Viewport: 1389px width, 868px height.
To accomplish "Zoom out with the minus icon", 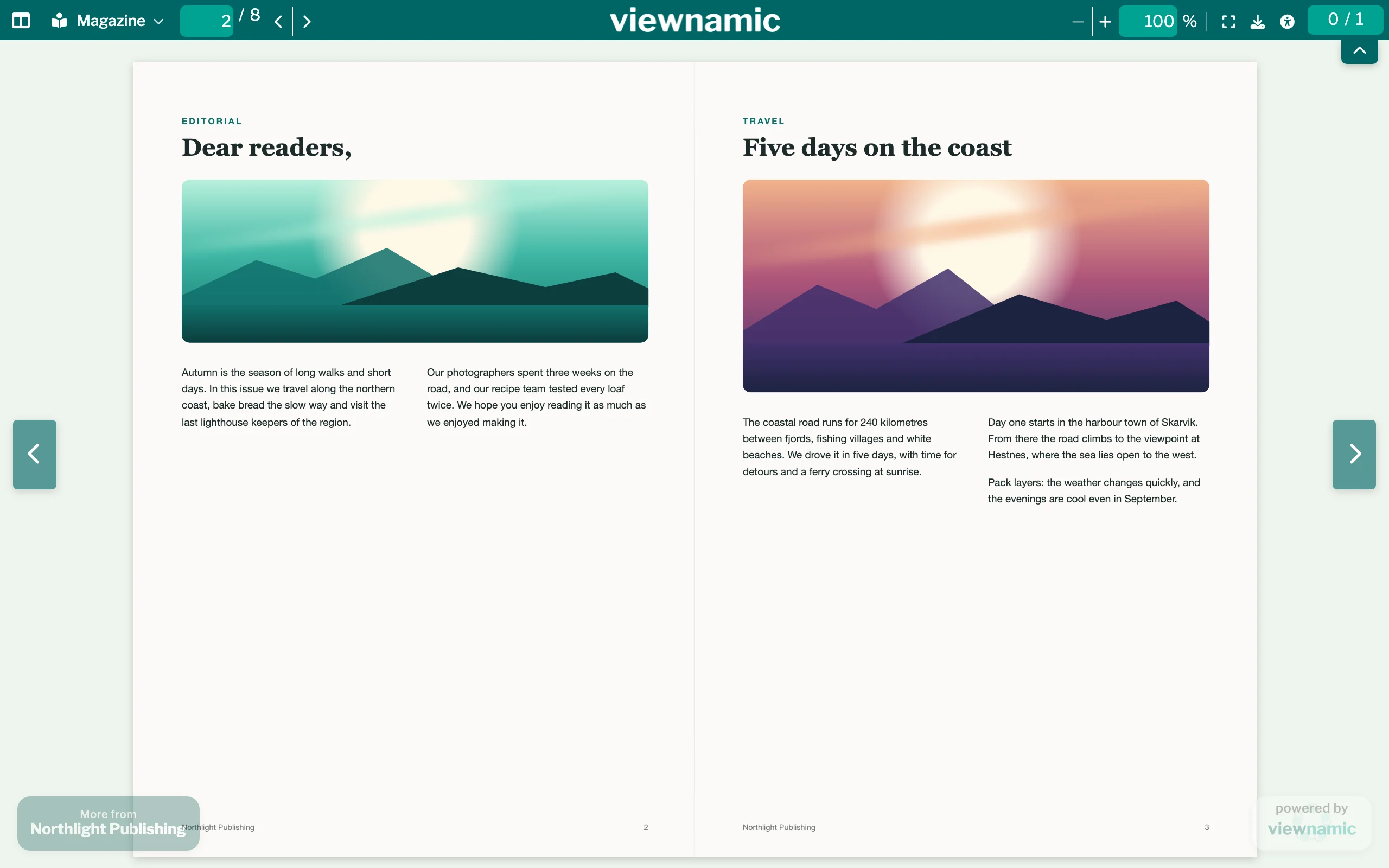I will pos(1078,22).
